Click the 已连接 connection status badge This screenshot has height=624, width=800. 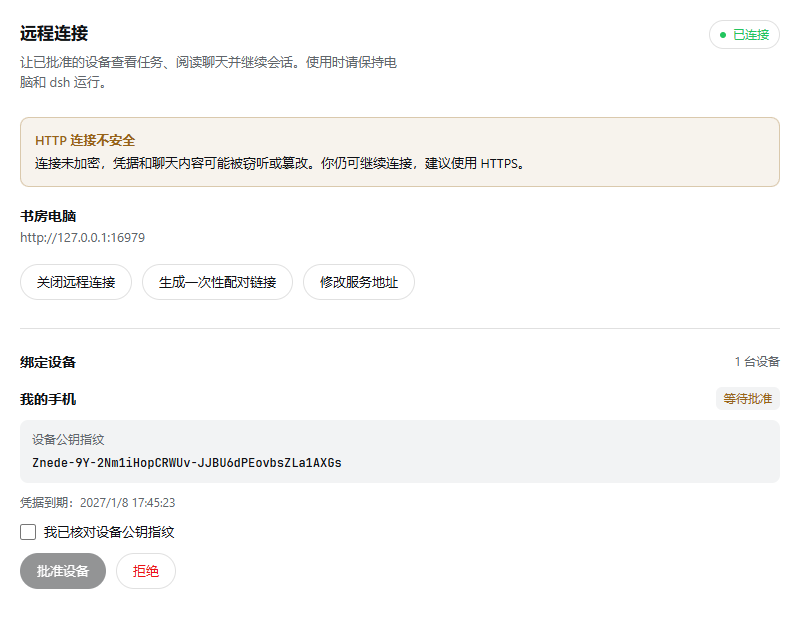(x=744, y=35)
